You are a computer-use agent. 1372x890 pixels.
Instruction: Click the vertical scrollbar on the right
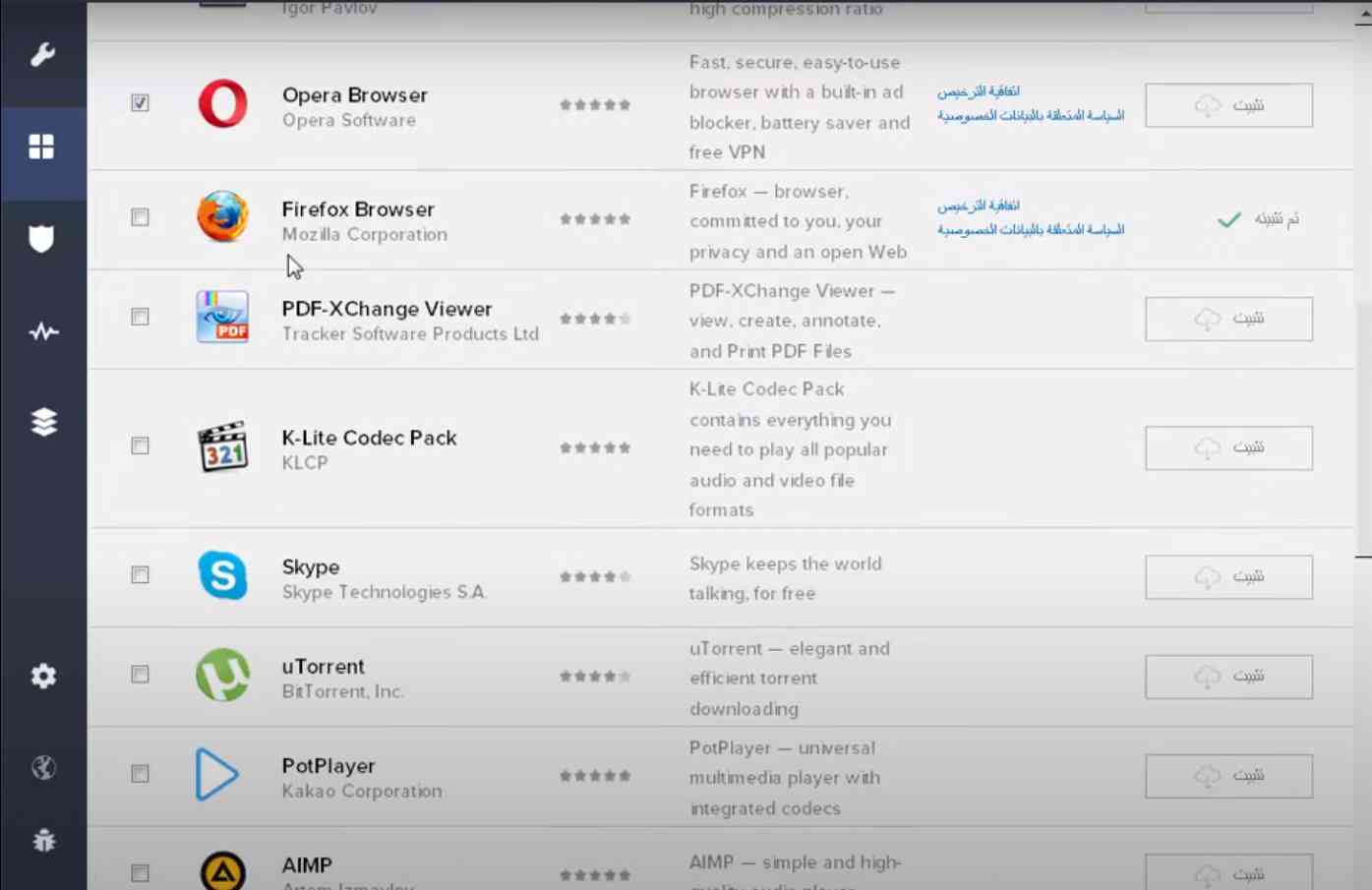pos(1363,429)
